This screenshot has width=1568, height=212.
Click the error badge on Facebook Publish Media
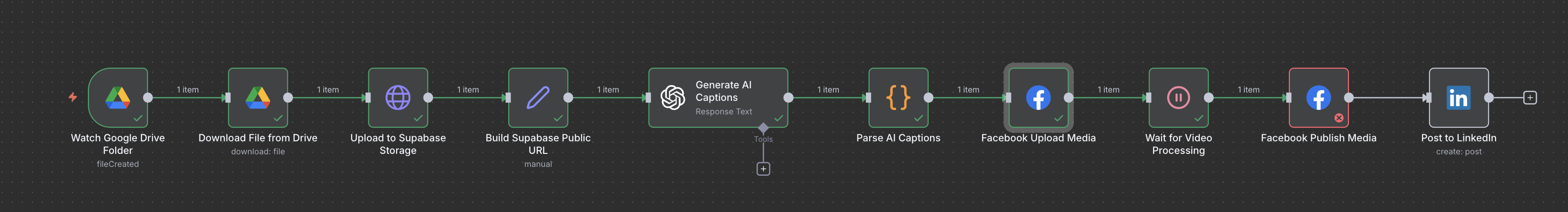[1339, 118]
